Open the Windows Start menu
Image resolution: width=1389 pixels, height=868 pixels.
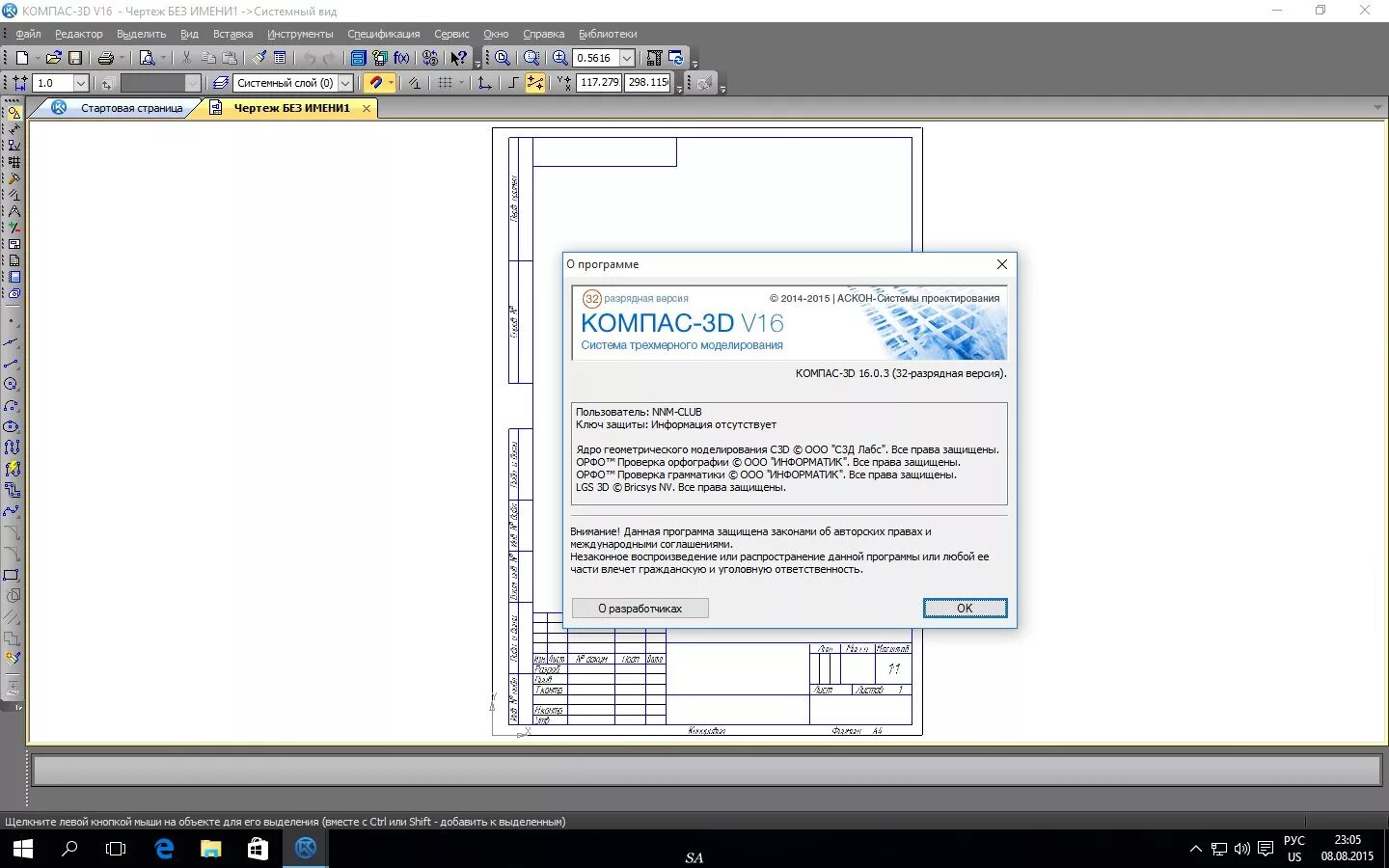pos(22,849)
